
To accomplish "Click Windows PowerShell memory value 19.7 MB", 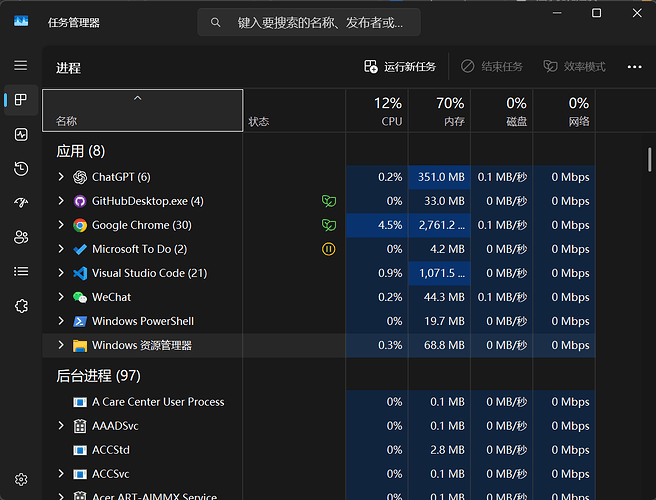I will pyautogui.click(x=444, y=321).
